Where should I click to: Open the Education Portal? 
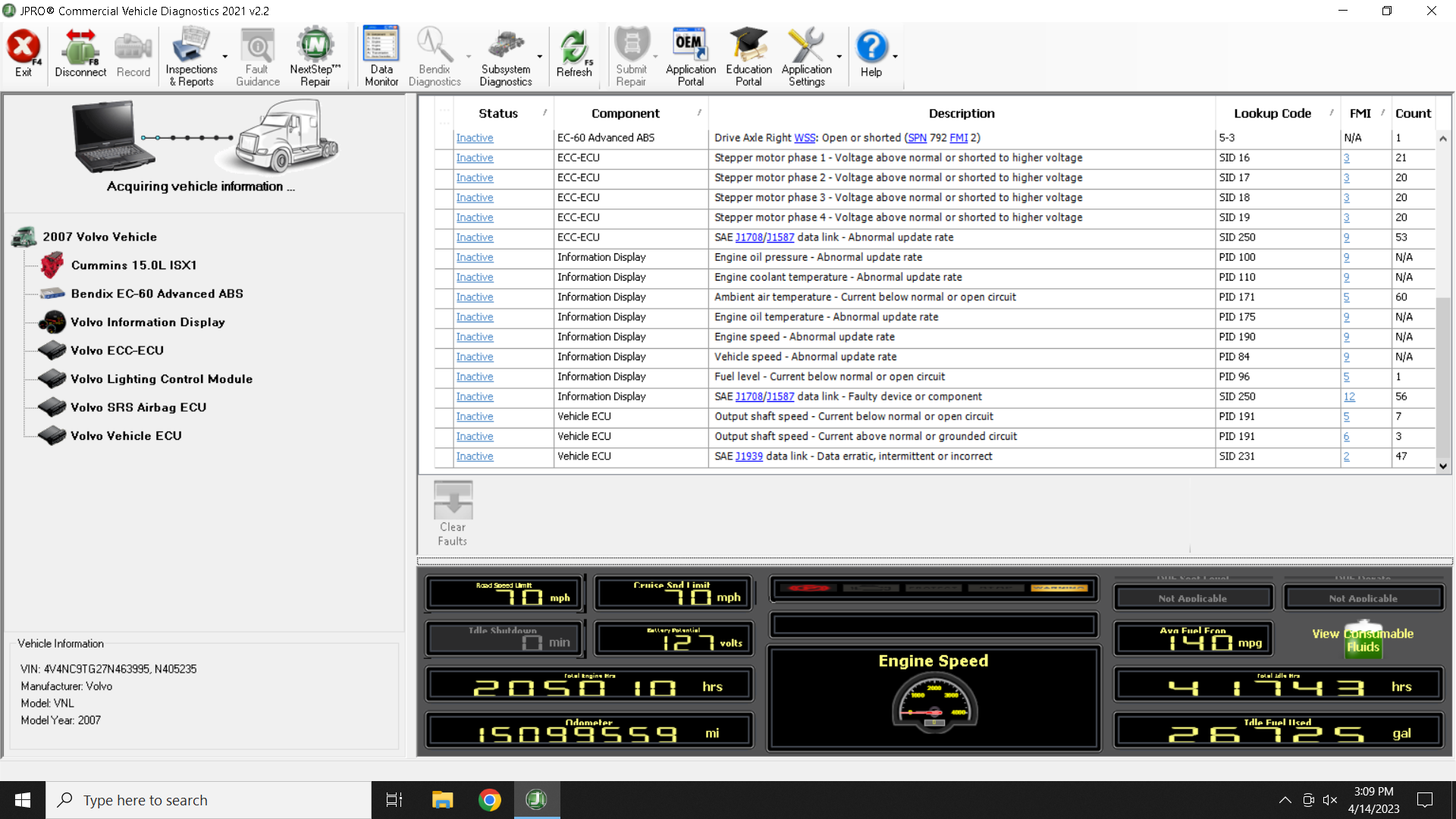748,56
